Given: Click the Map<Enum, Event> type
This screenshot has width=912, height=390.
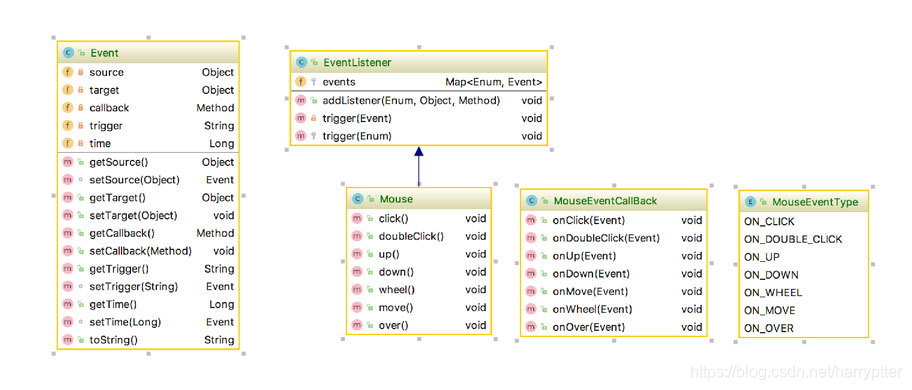Looking at the screenshot, I should [x=494, y=82].
